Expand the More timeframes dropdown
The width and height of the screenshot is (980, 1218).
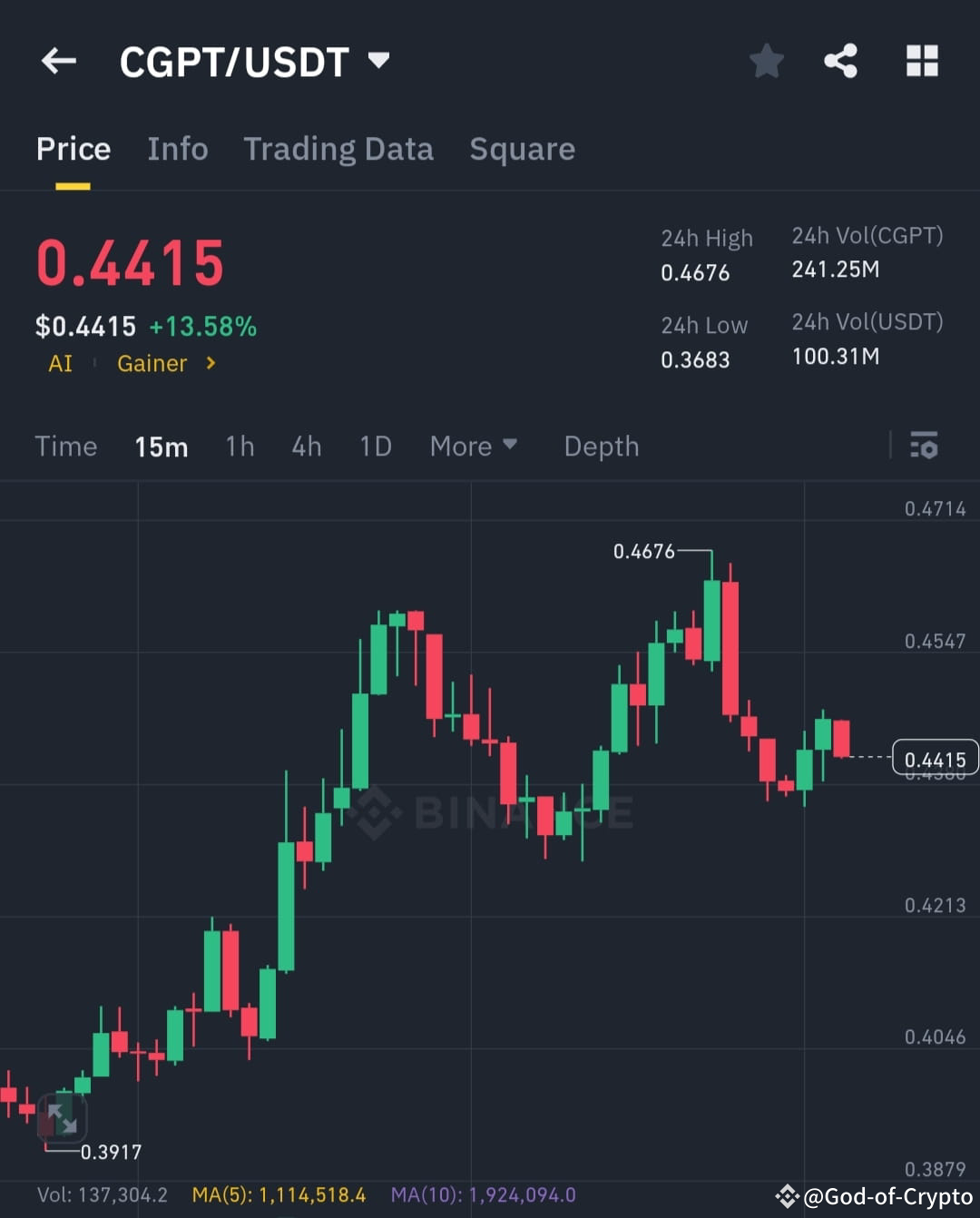(x=473, y=446)
